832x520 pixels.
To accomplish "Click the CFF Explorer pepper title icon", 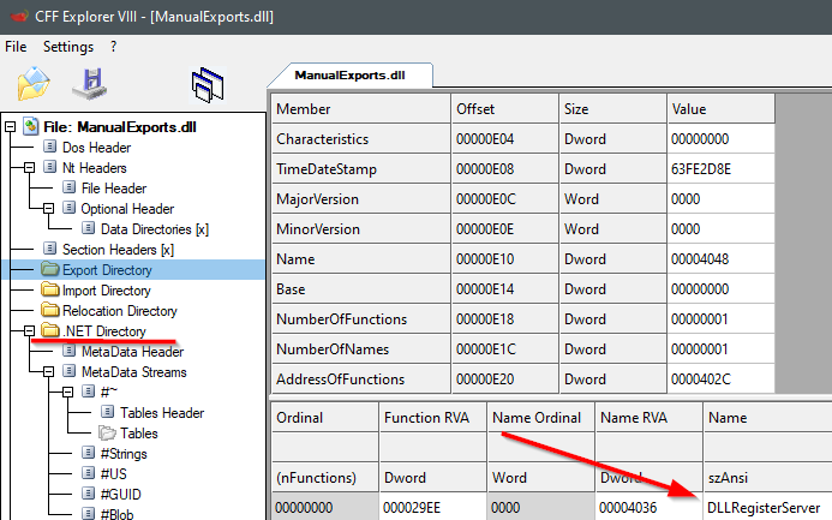I will pyautogui.click(x=19, y=16).
